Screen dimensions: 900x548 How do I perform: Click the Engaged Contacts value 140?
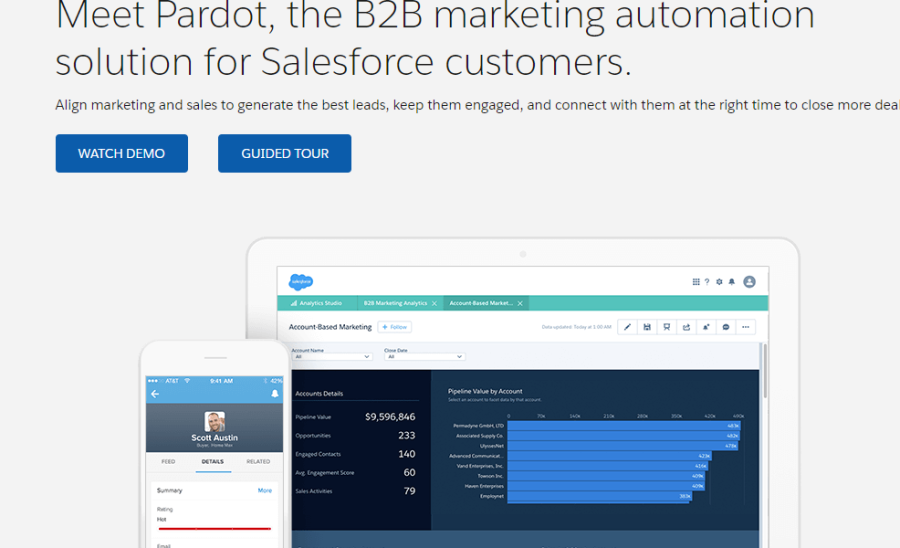tap(406, 454)
